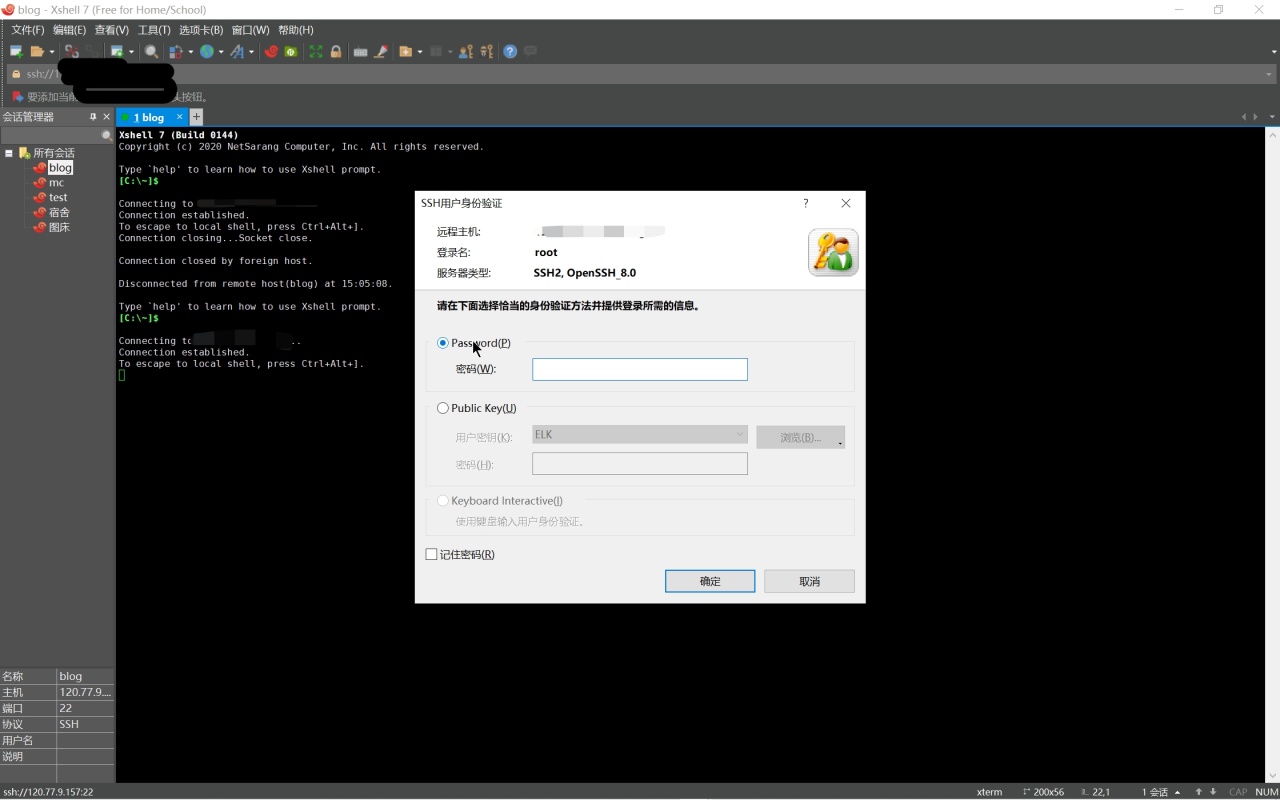This screenshot has width=1280, height=800.
Task: Click the 确定 button
Action: point(710,581)
